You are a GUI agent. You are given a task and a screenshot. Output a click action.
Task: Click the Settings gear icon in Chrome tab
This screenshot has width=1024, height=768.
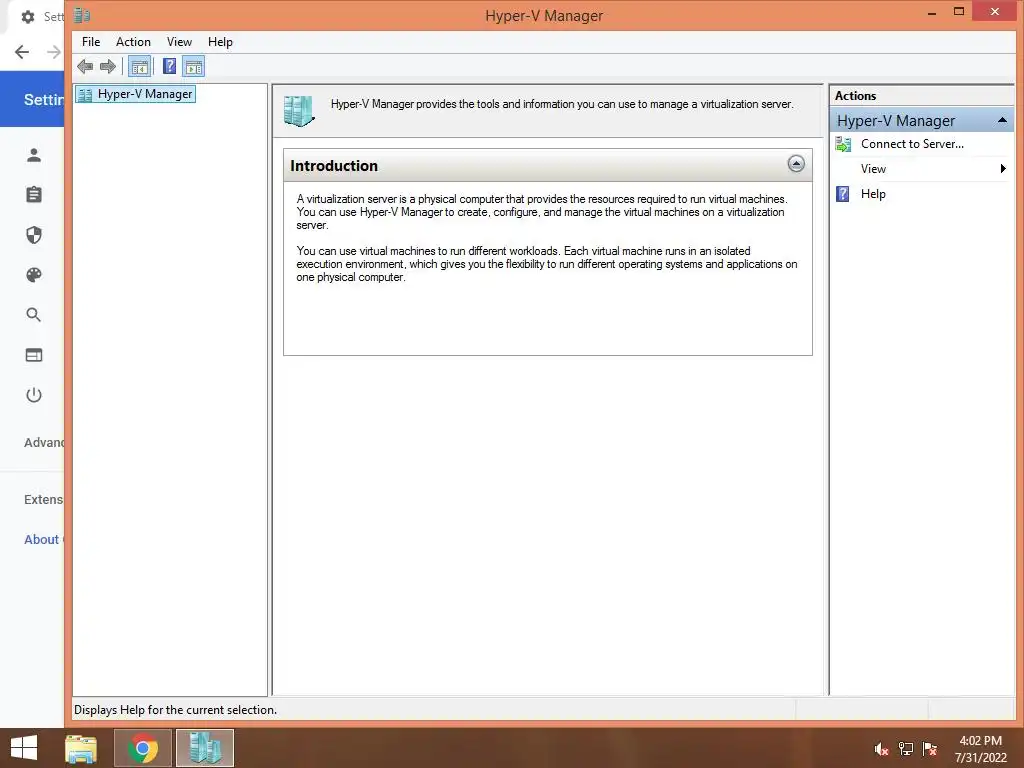tap(28, 17)
